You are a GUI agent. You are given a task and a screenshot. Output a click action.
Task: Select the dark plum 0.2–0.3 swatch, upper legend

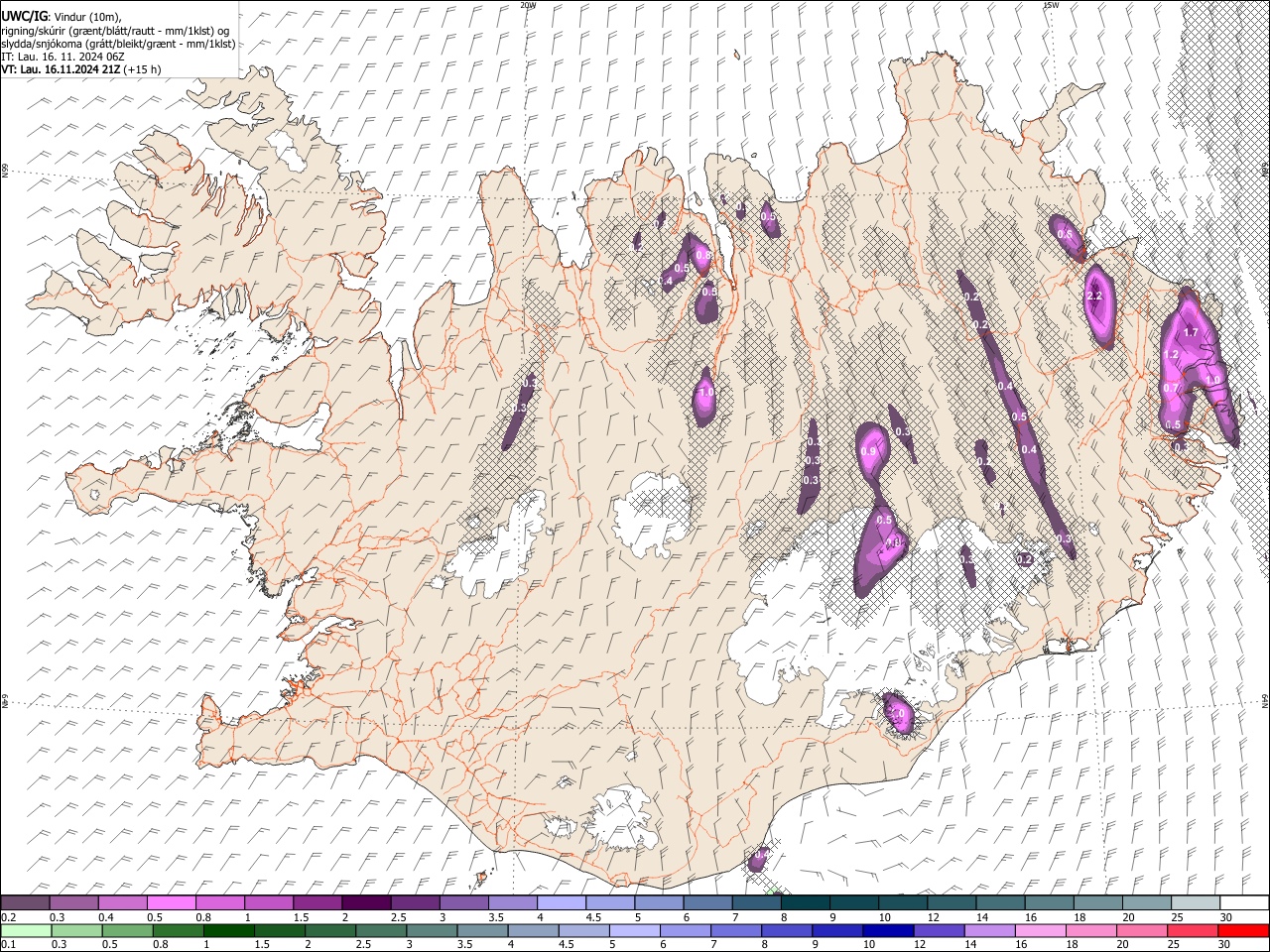pyautogui.click(x=26, y=902)
